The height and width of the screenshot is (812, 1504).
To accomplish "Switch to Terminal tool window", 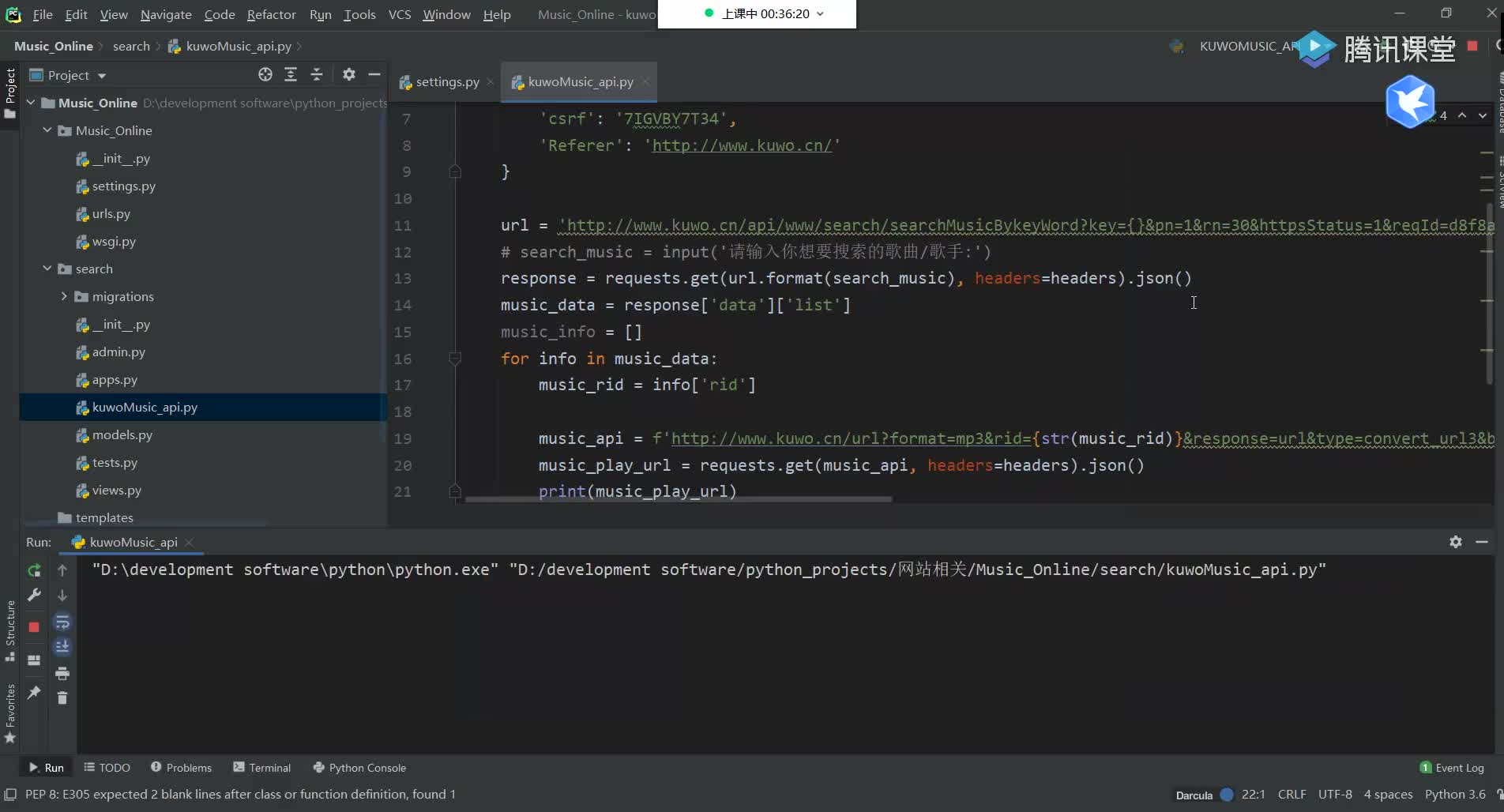I will (x=262, y=768).
